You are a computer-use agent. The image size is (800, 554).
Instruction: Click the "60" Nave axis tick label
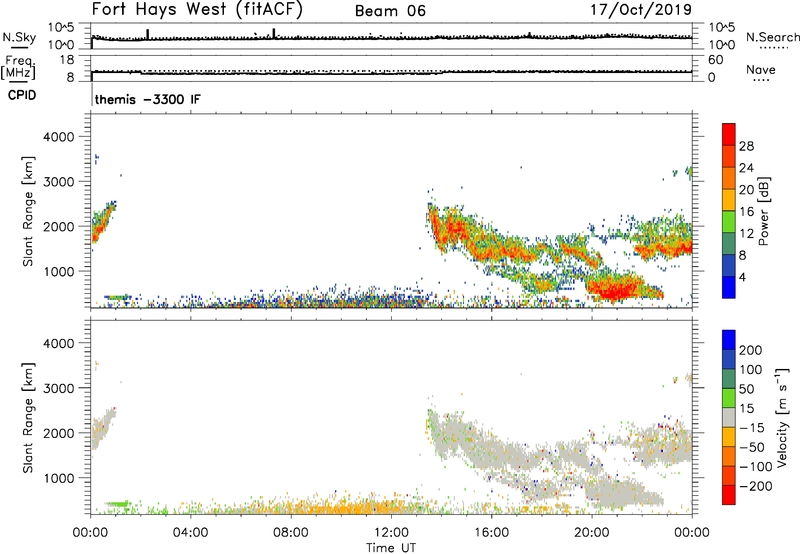tap(715, 60)
